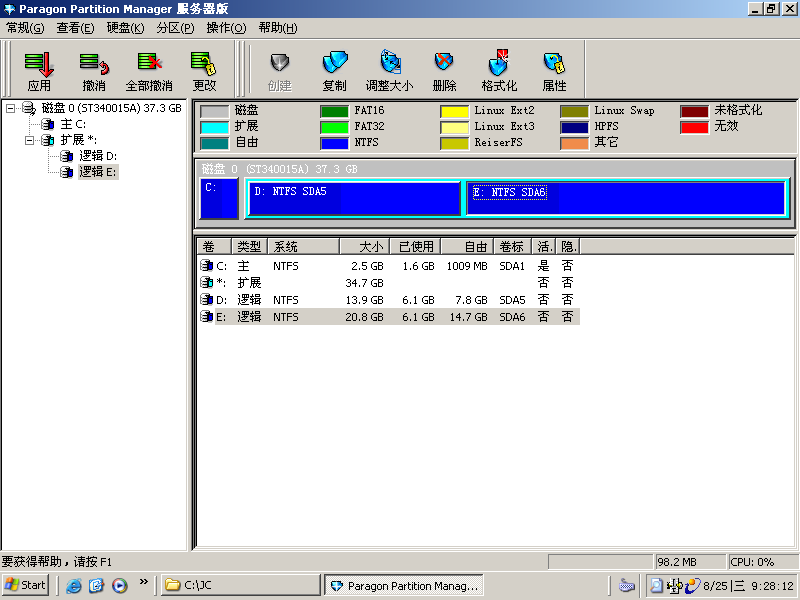The width and height of the screenshot is (800, 600).
Task: Sort list by 类型 column header
Action: coord(249,247)
